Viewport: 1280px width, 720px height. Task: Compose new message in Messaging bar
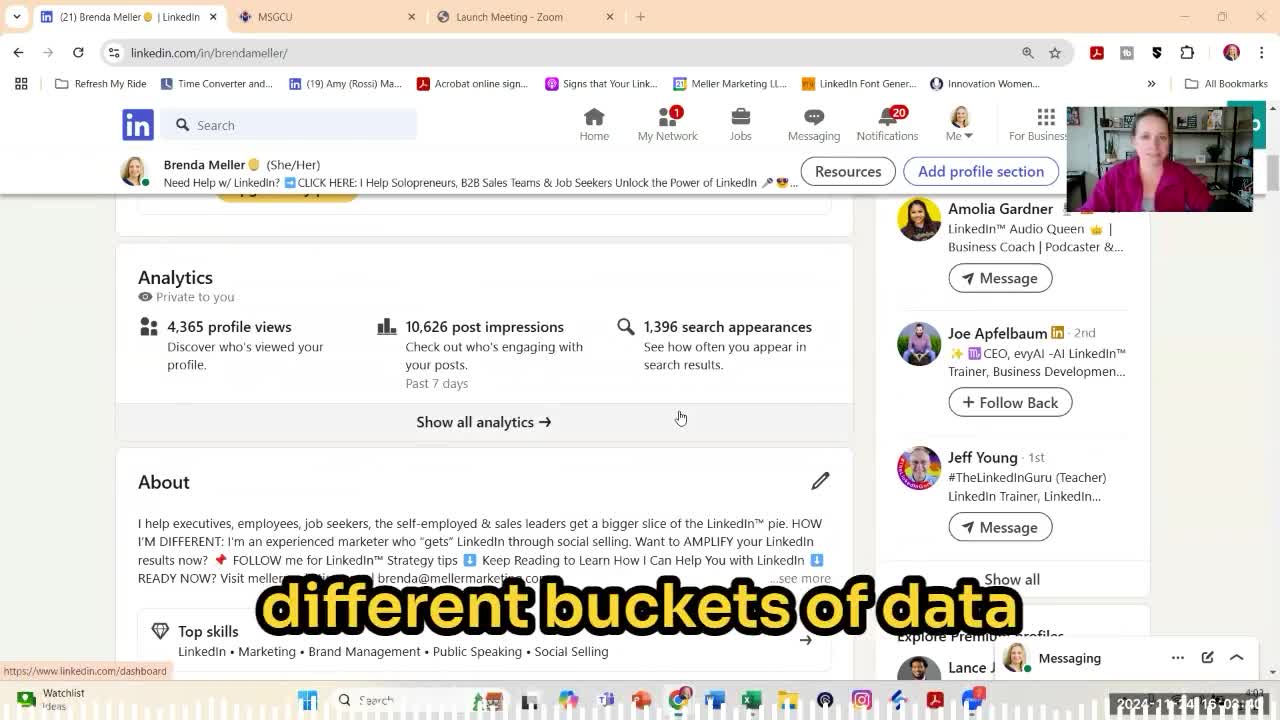(1207, 658)
